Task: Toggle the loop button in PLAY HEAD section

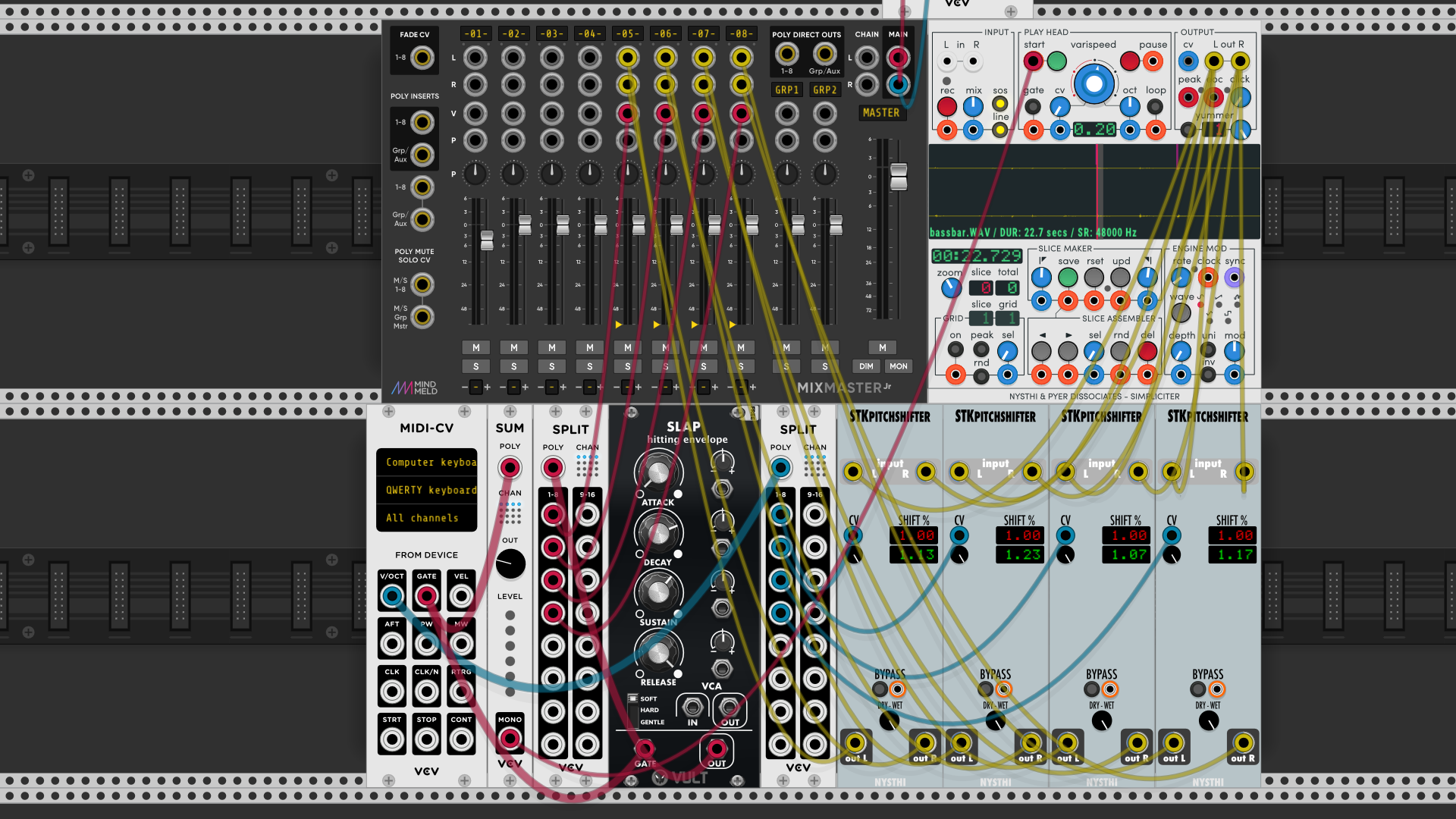Action: (1155, 107)
